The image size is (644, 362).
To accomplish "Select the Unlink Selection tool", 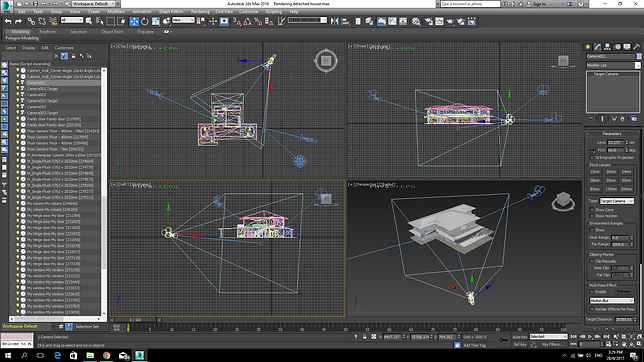I will coord(42,21).
